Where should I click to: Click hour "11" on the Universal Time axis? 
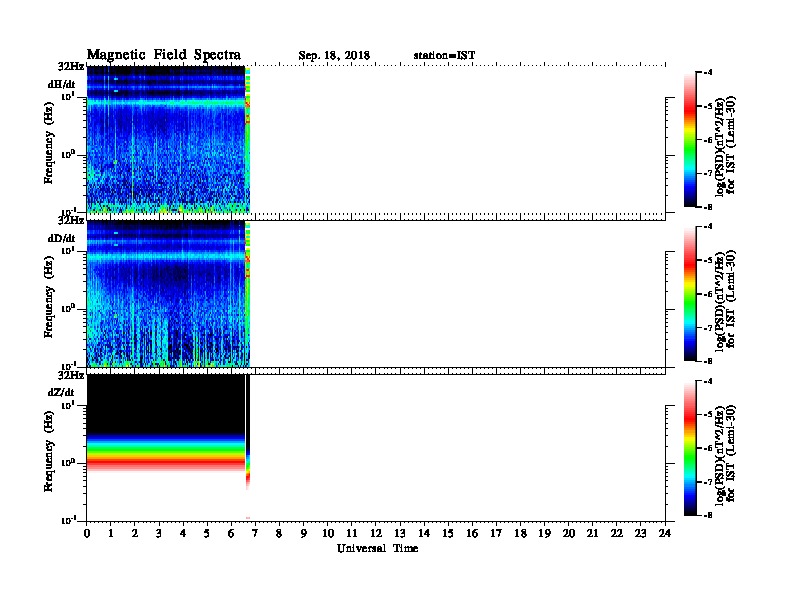pos(352,533)
